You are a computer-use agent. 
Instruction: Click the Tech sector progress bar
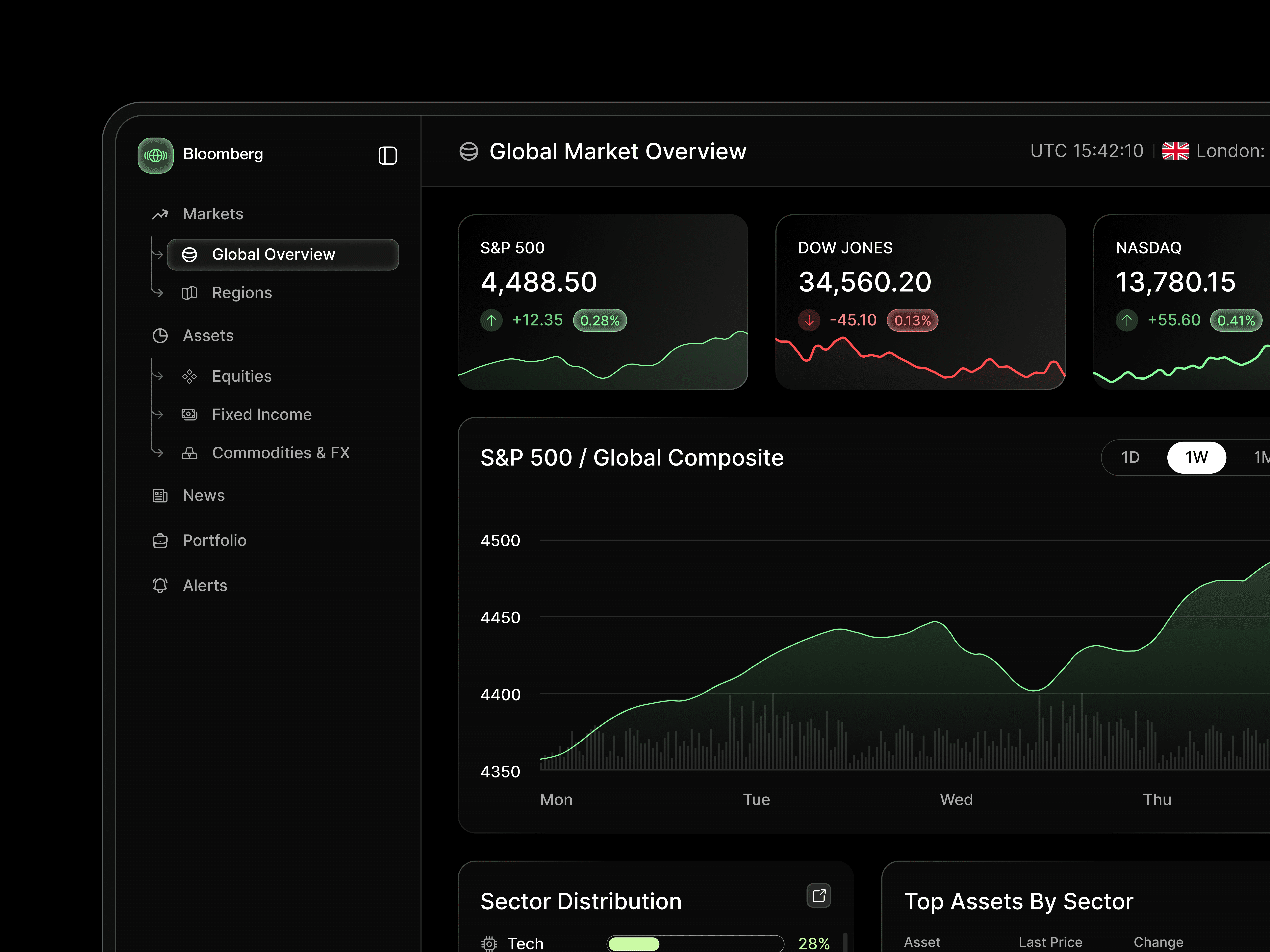pyautogui.click(x=695, y=943)
